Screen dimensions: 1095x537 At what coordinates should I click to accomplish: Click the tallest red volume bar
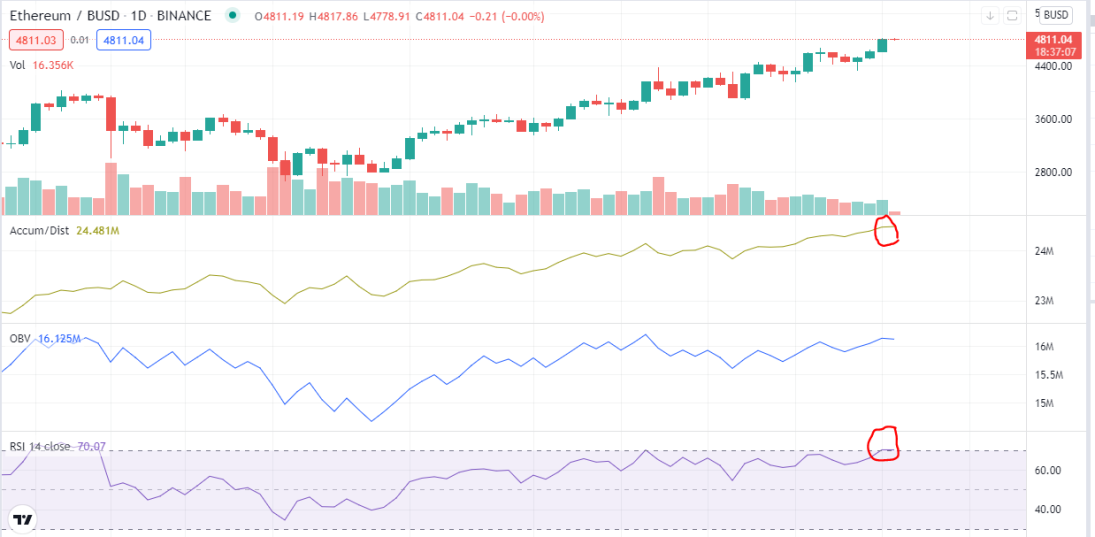[x=110, y=189]
